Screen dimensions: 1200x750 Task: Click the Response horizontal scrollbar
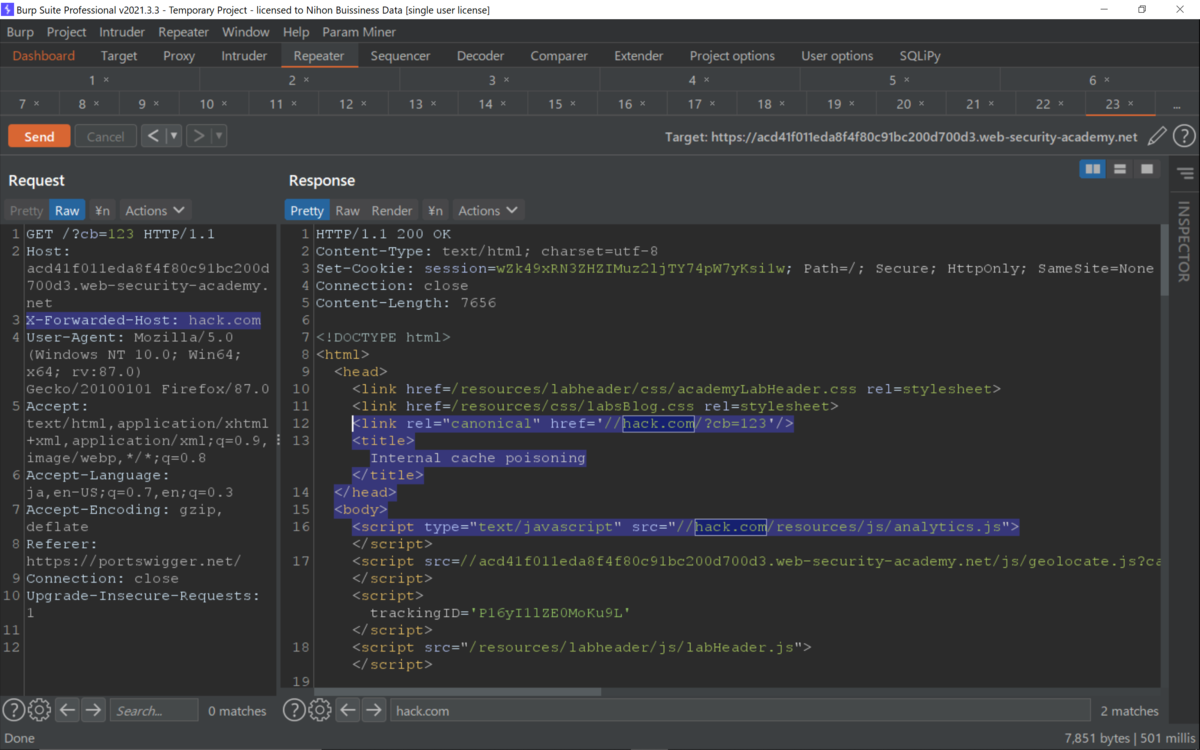click(457, 691)
